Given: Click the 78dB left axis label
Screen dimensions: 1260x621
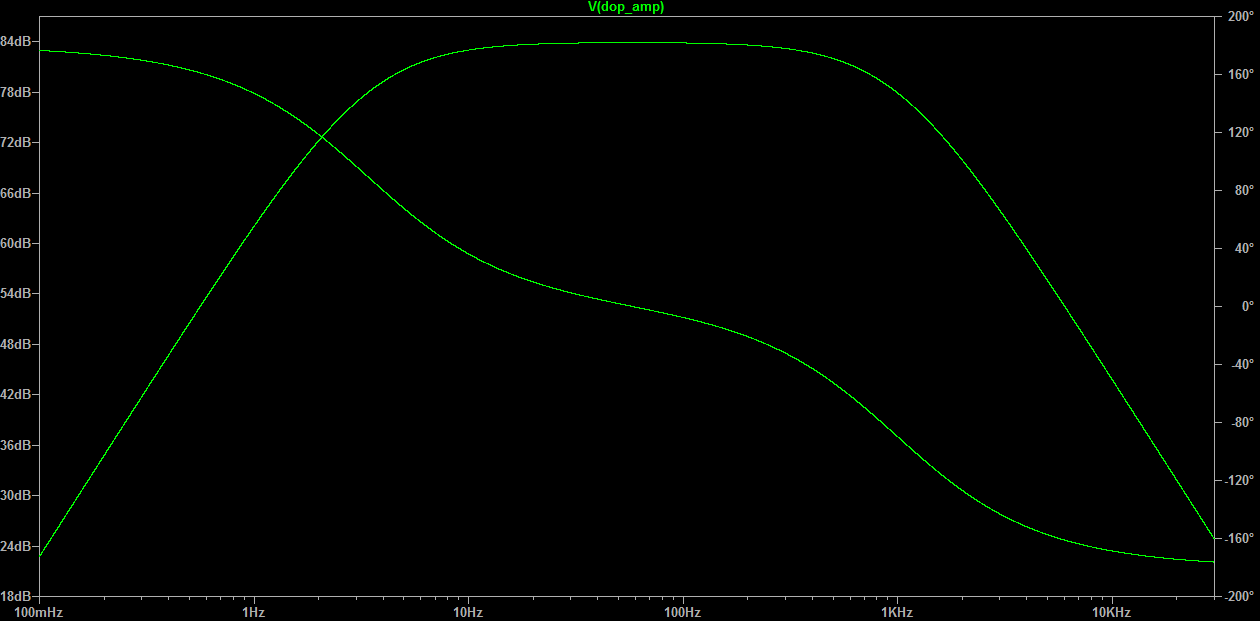Looking at the screenshot, I should (x=16, y=92).
